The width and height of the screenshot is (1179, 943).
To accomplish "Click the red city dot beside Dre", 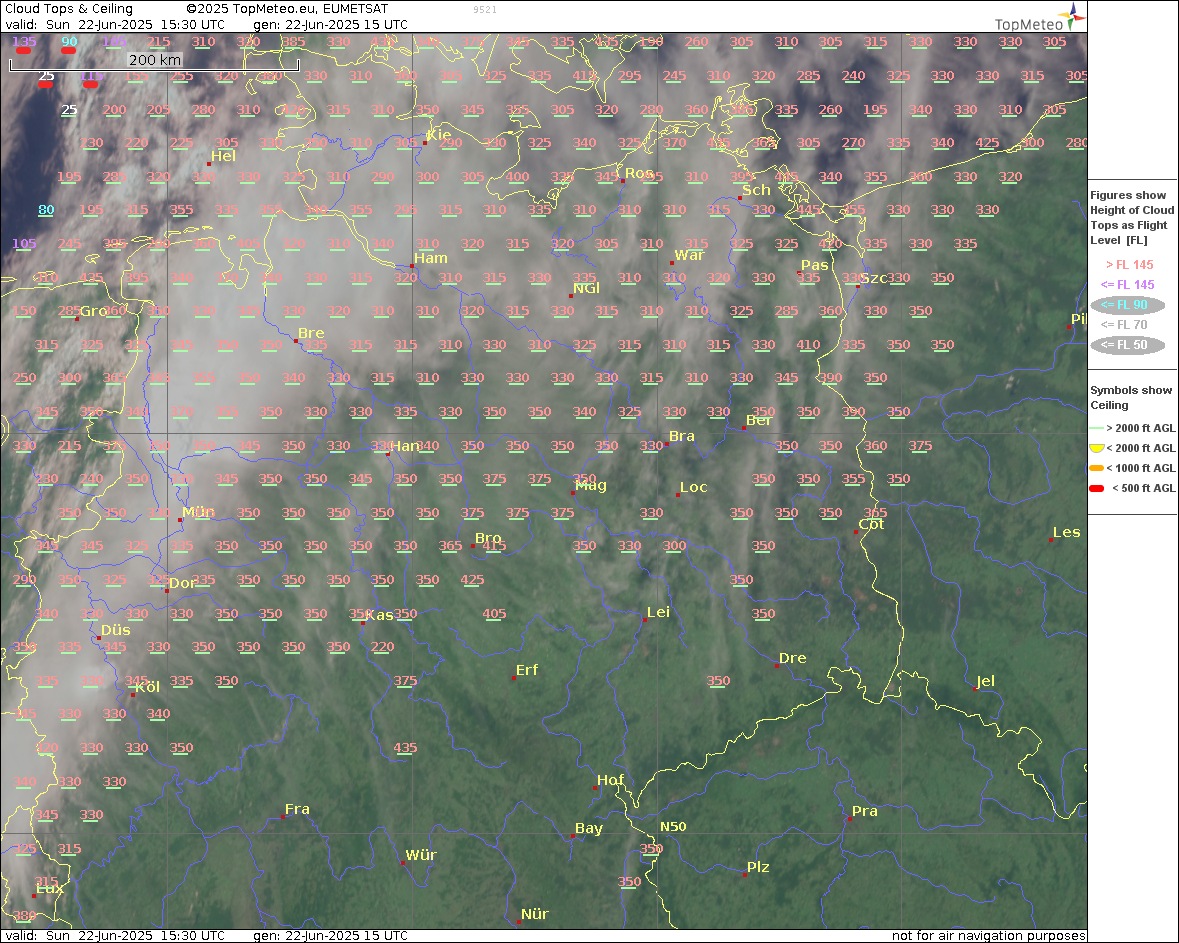I will (x=777, y=666).
